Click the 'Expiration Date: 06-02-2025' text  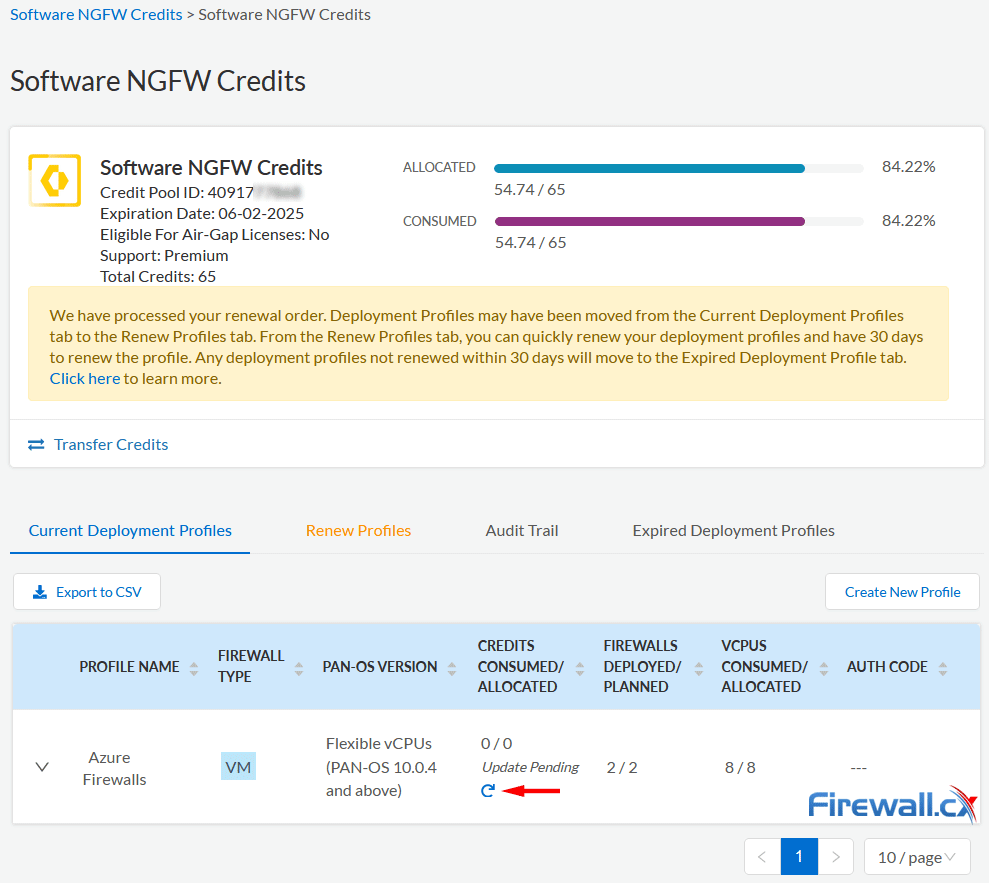pyautogui.click(x=202, y=213)
